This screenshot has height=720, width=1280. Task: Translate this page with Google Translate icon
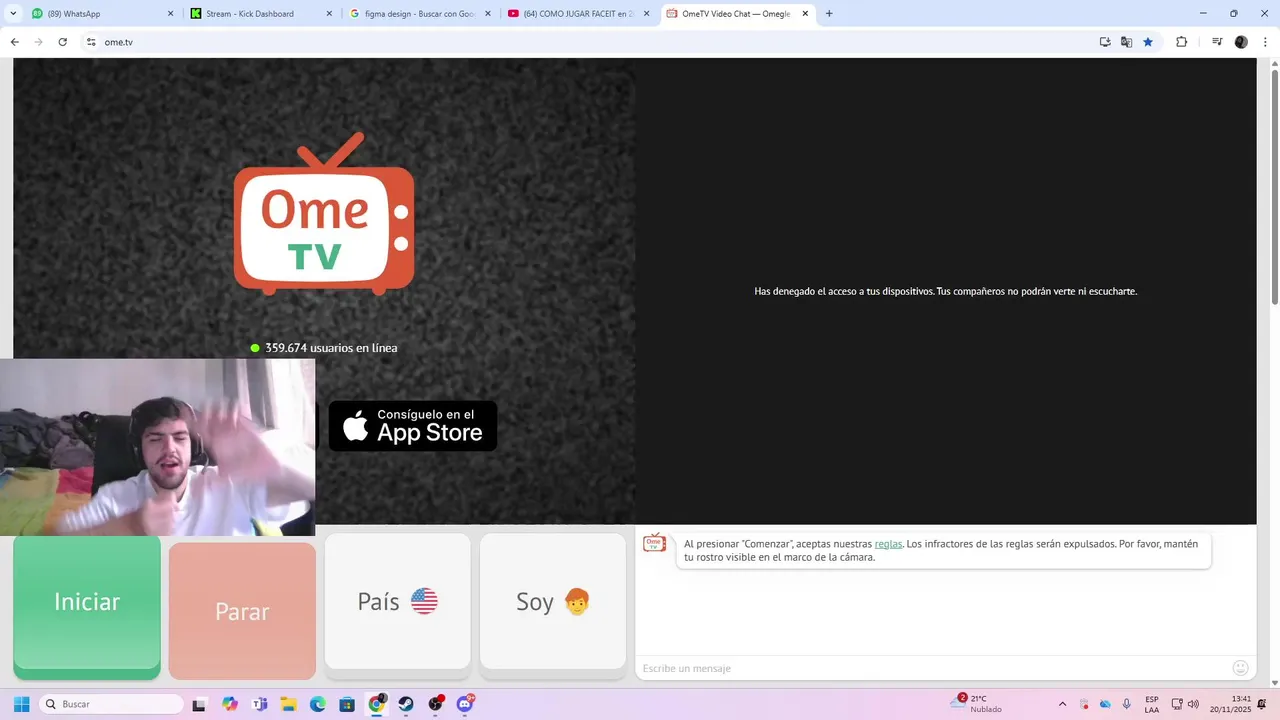1126,42
